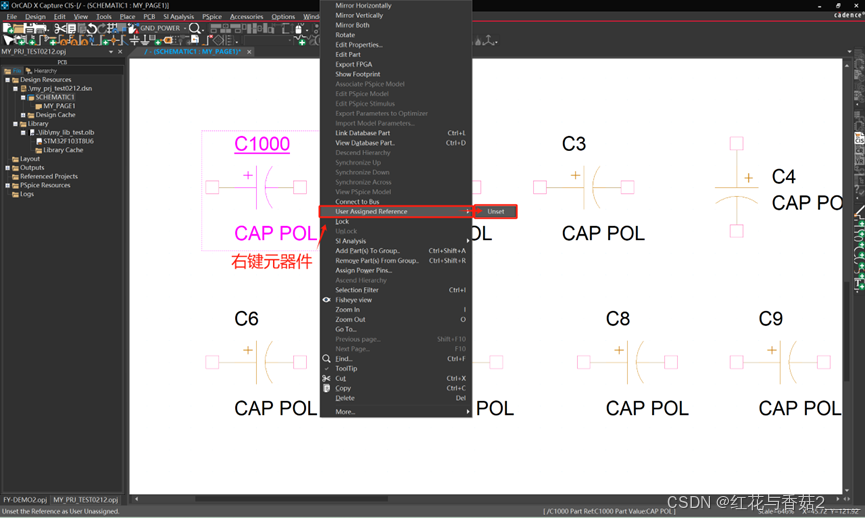Click the Cut scissors icon in context menu
This screenshot has width=865, height=518.
tap(327, 378)
